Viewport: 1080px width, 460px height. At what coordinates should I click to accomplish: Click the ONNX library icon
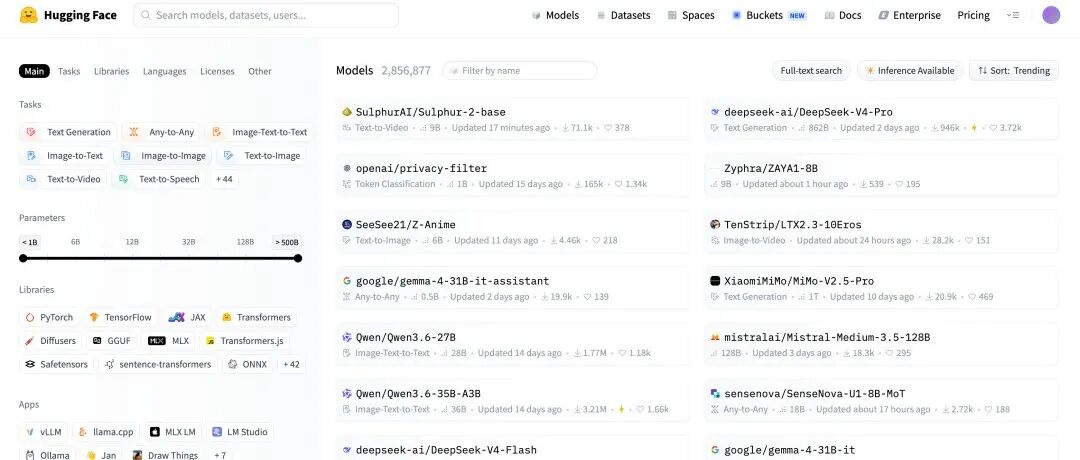[233, 364]
